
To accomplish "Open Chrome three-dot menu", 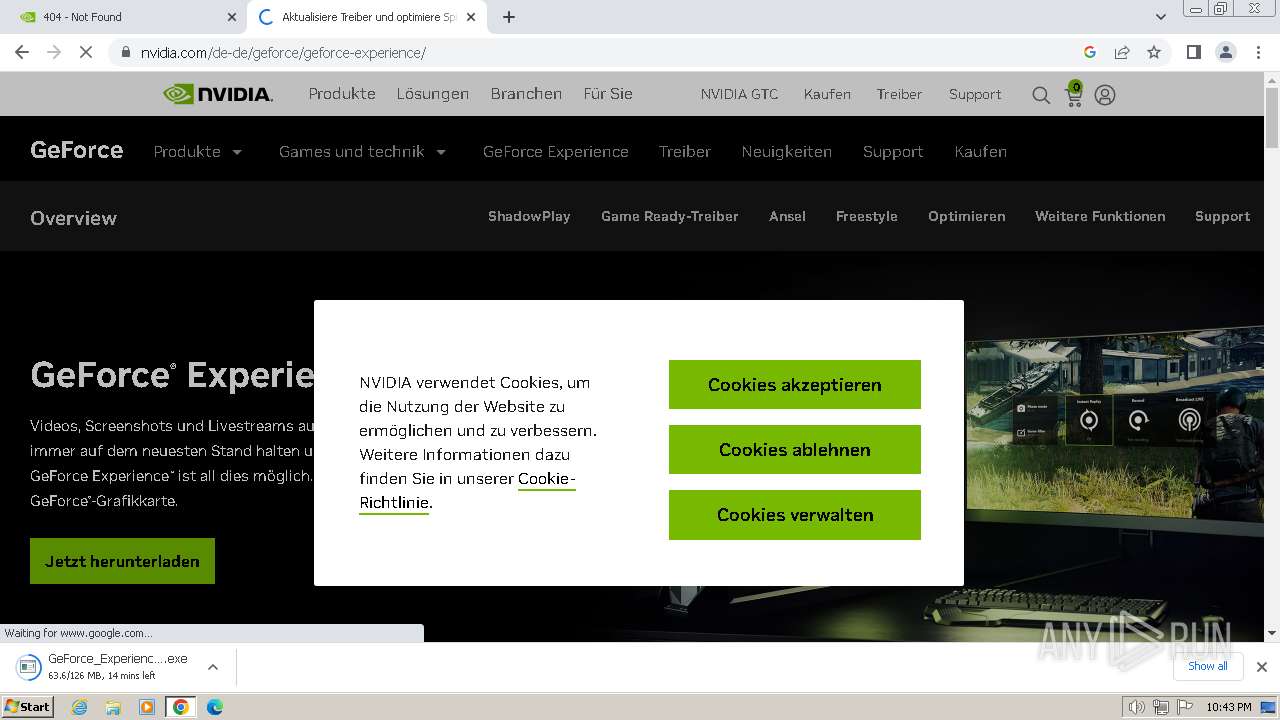I will point(1258,52).
